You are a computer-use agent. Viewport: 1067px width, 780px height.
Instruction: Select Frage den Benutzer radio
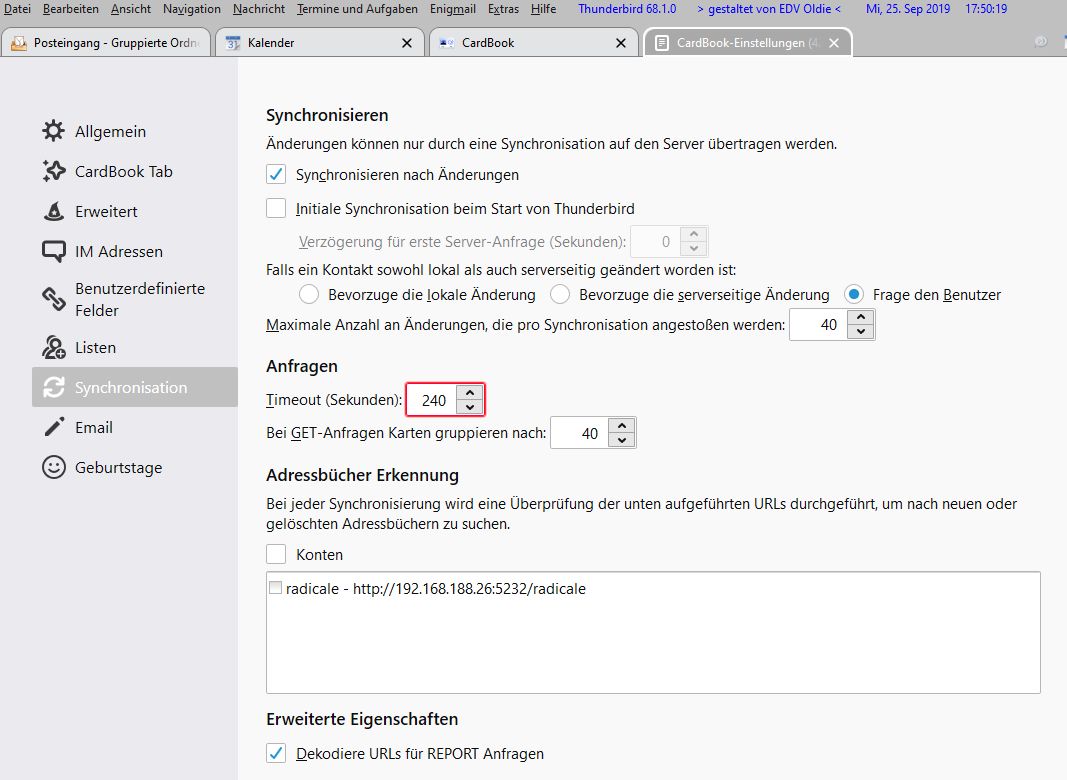pos(853,294)
